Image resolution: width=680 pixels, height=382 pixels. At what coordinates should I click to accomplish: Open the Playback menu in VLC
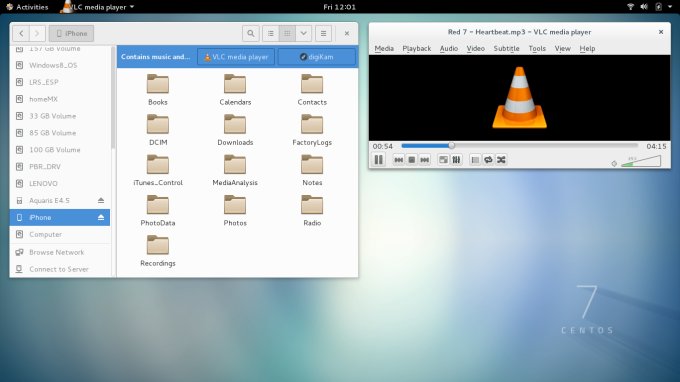[416, 49]
